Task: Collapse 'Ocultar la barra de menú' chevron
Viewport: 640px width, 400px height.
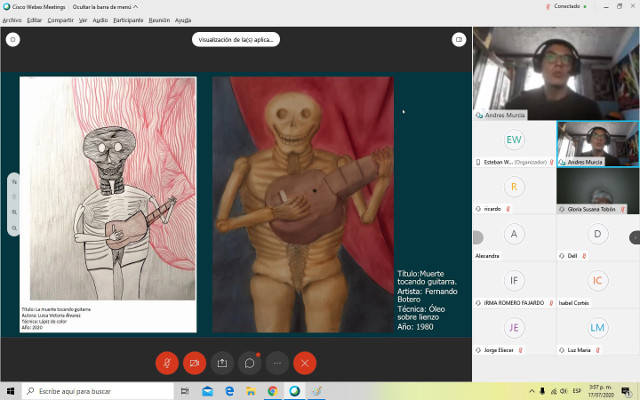Action: coord(136,7)
